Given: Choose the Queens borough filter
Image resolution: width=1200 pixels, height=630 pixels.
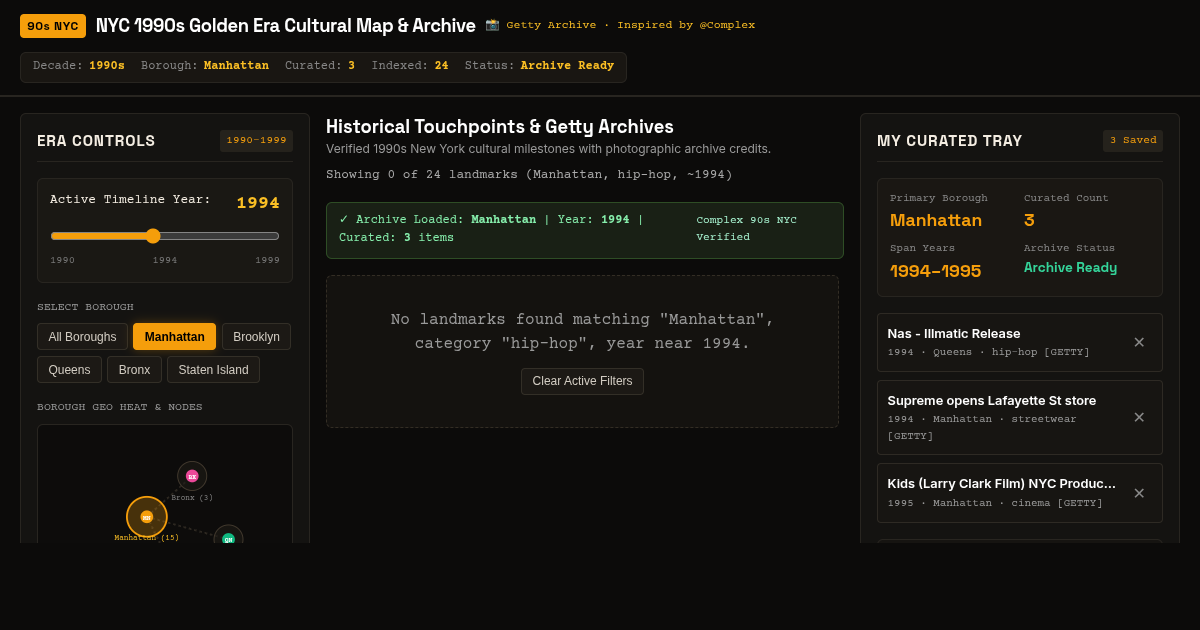Looking at the screenshot, I should (x=69, y=370).
